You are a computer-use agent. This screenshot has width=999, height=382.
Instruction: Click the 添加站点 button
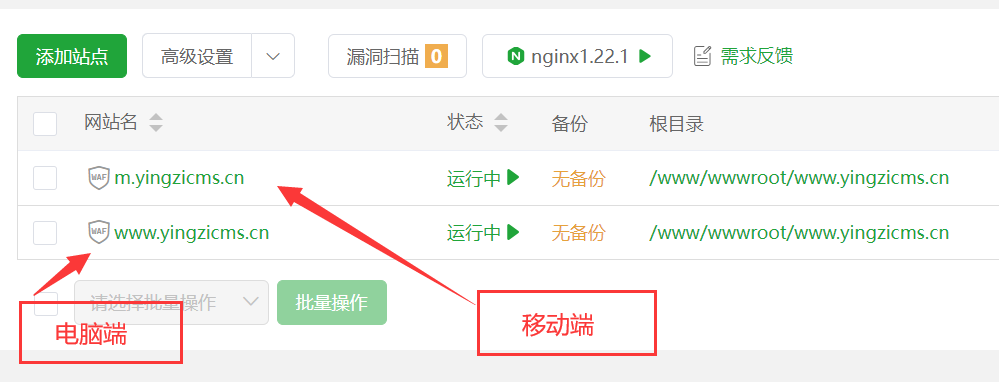tap(72, 56)
